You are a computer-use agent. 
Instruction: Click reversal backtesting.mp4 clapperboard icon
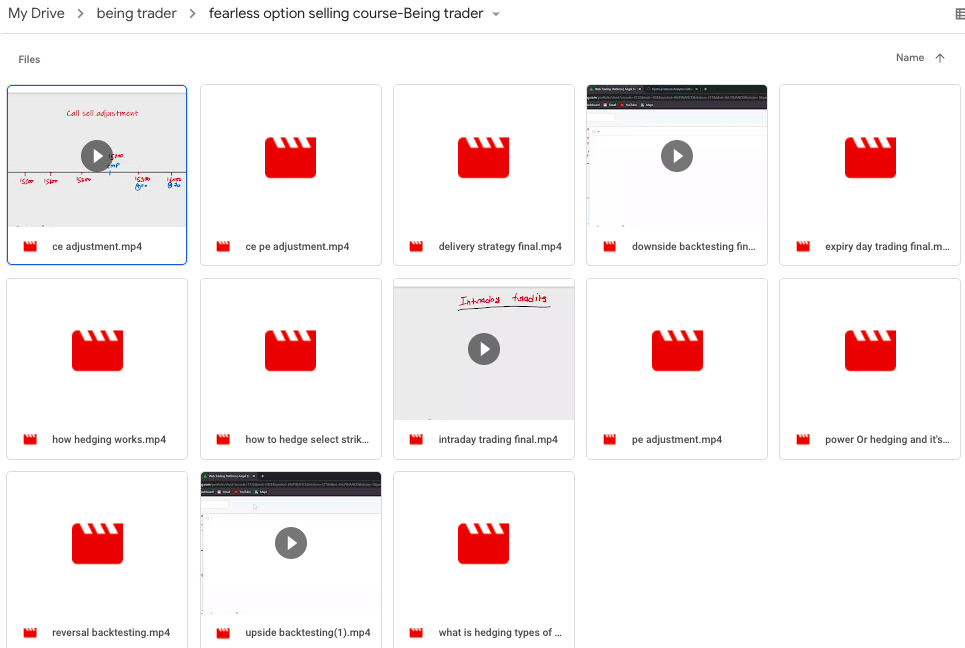97,543
